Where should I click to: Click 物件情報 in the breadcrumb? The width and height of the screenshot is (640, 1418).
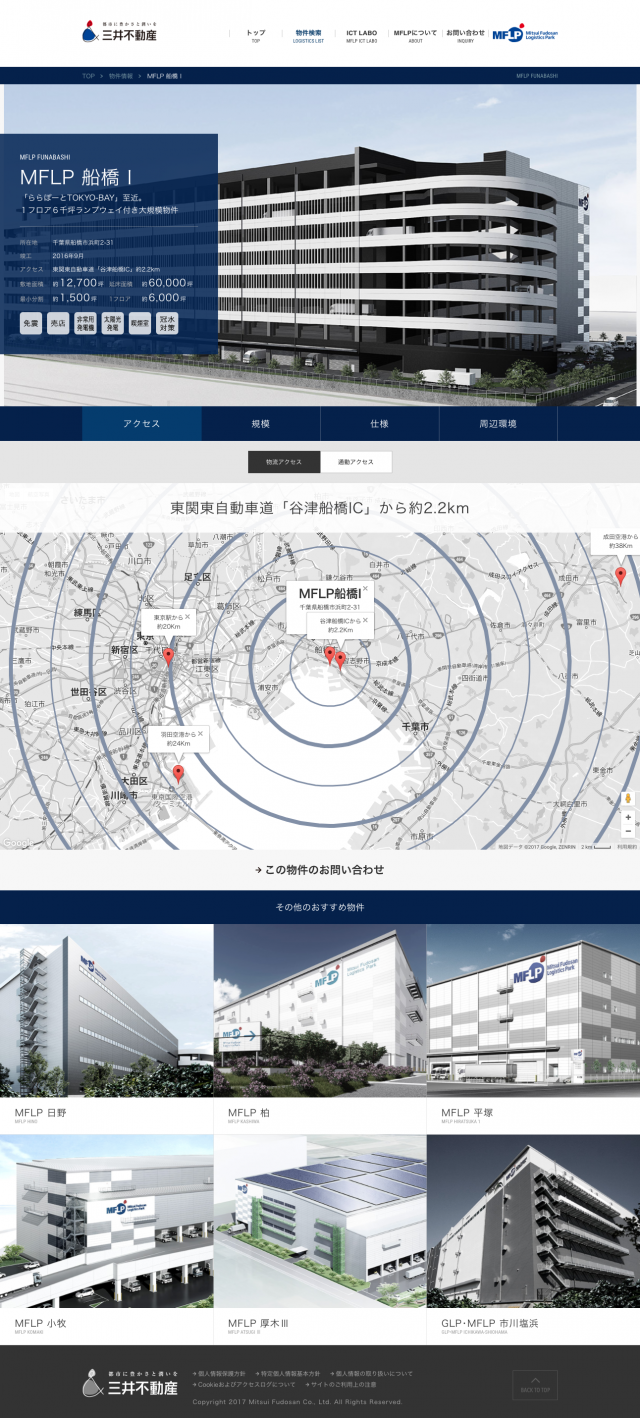click(120, 76)
